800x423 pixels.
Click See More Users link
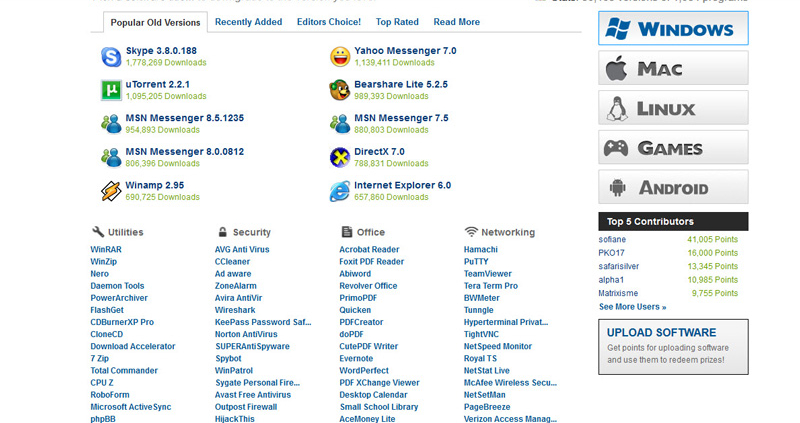click(x=633, y=307)
